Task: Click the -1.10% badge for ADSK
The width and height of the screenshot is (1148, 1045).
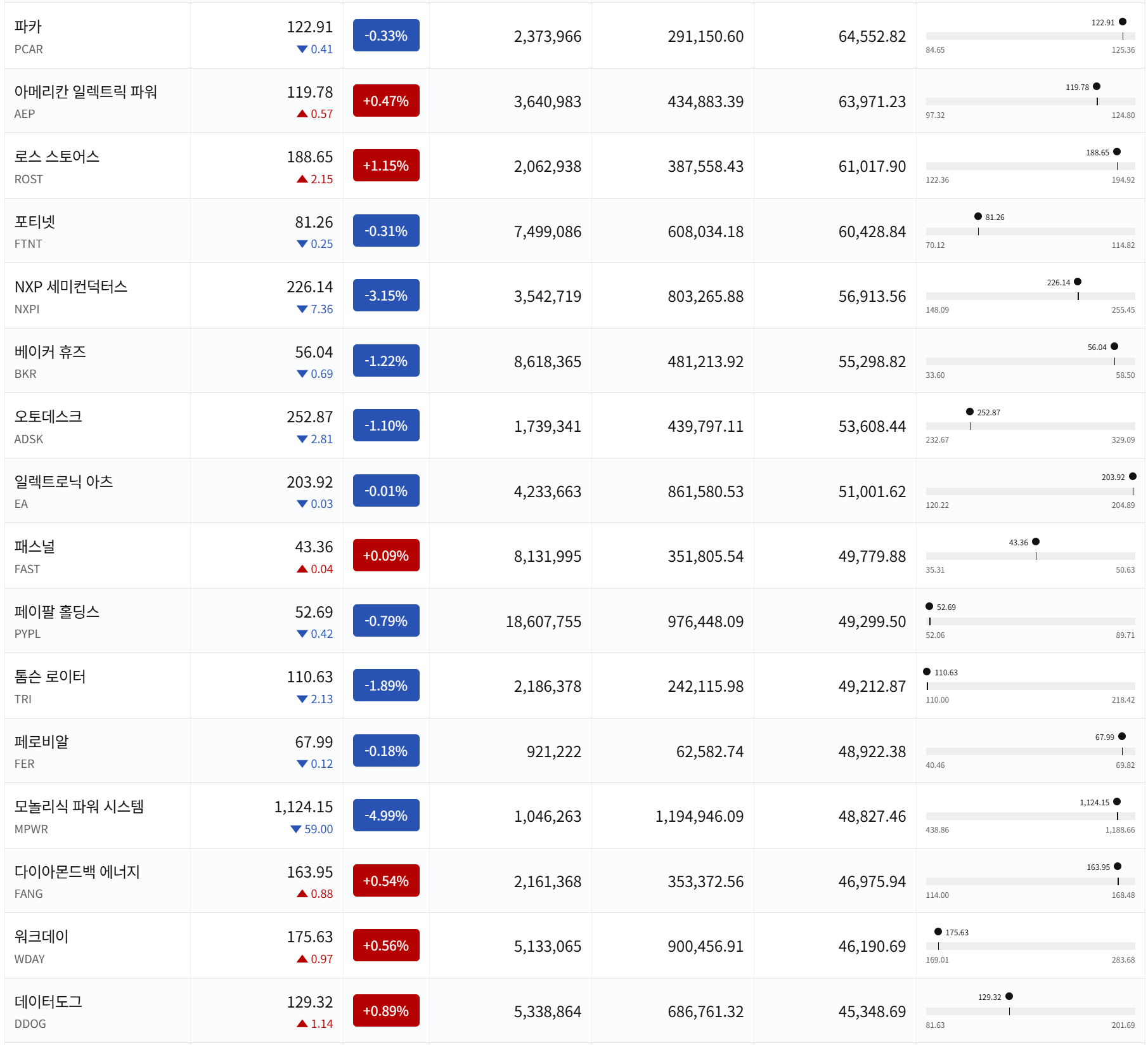Action: pyautogui.click(x=386, y=425)
